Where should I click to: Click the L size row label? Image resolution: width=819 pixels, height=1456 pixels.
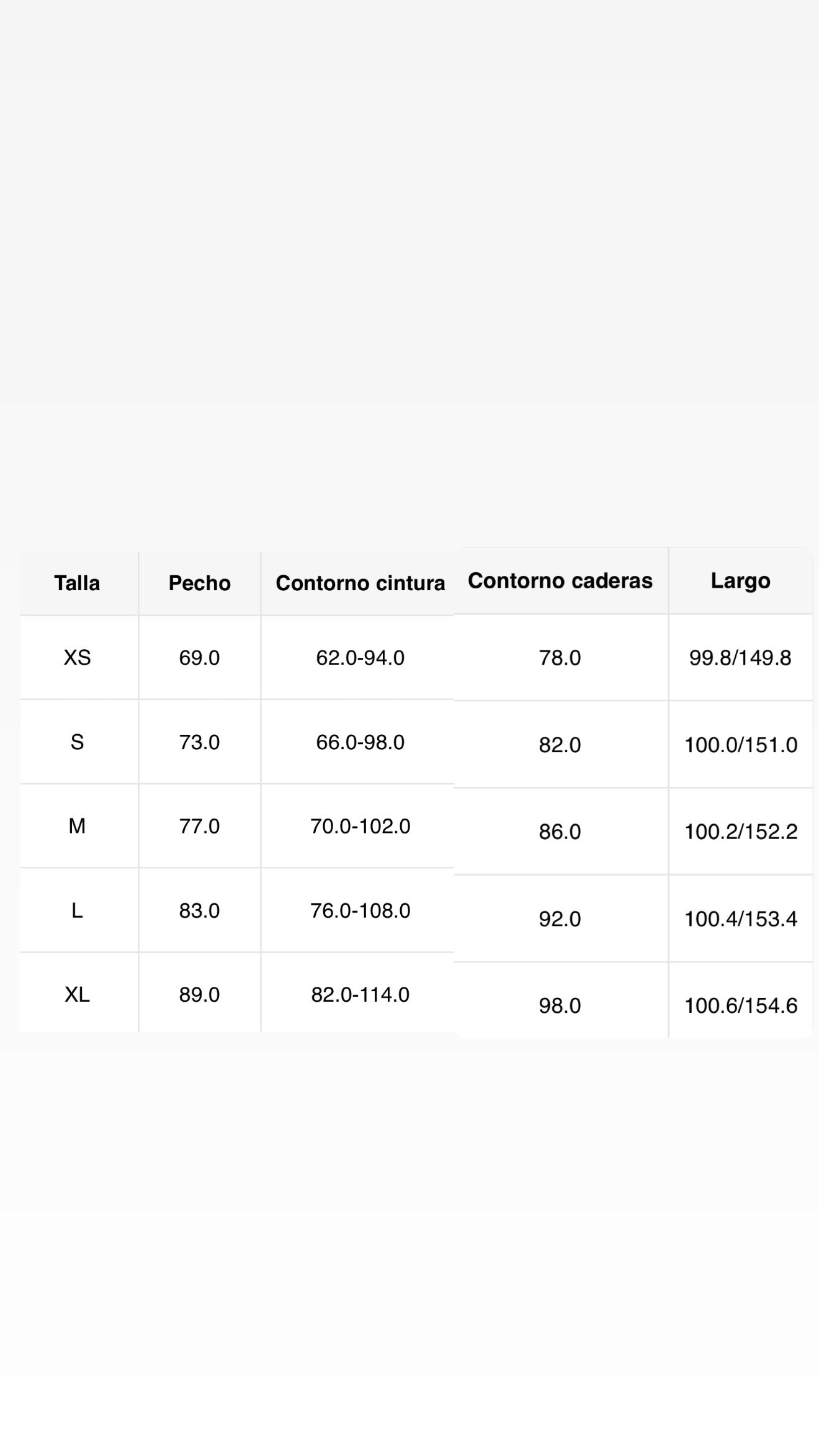pyautogui.click(x=77, y=911)
